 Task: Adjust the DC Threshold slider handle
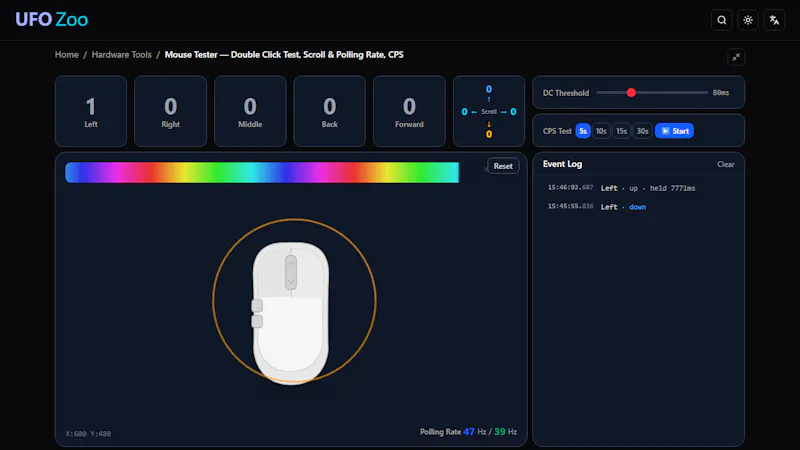[631, 92]
